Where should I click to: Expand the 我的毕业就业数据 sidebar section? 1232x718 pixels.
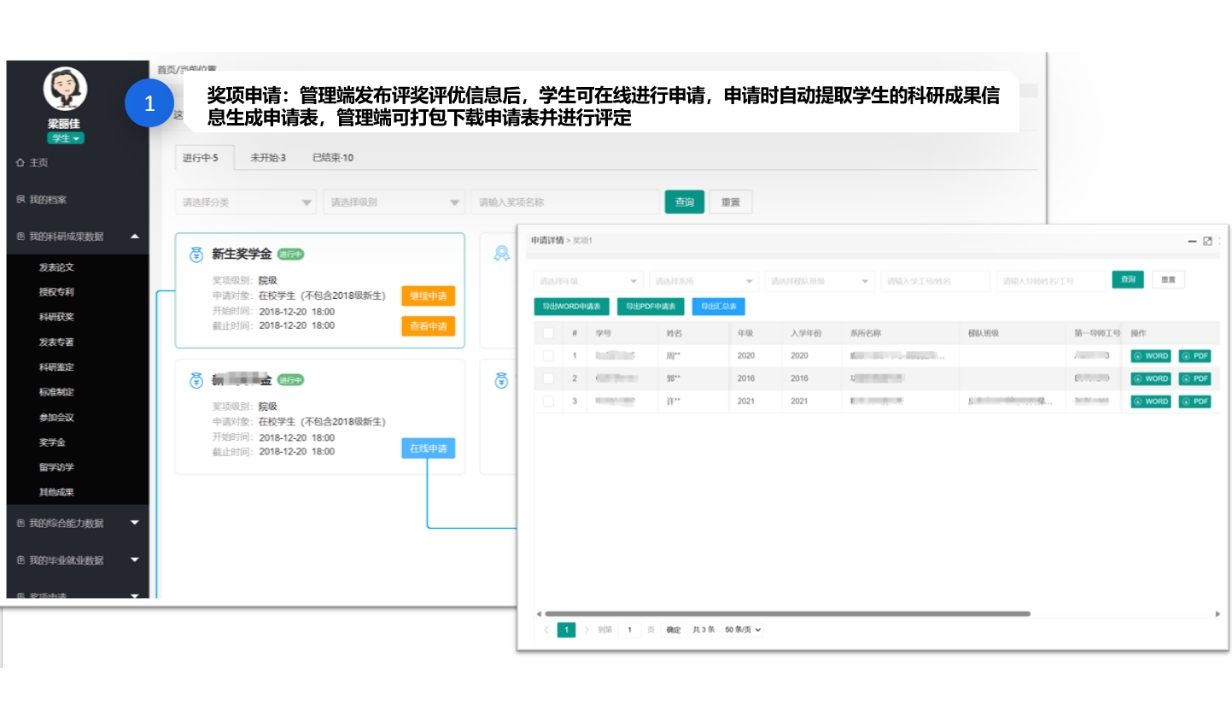[78, 560]
